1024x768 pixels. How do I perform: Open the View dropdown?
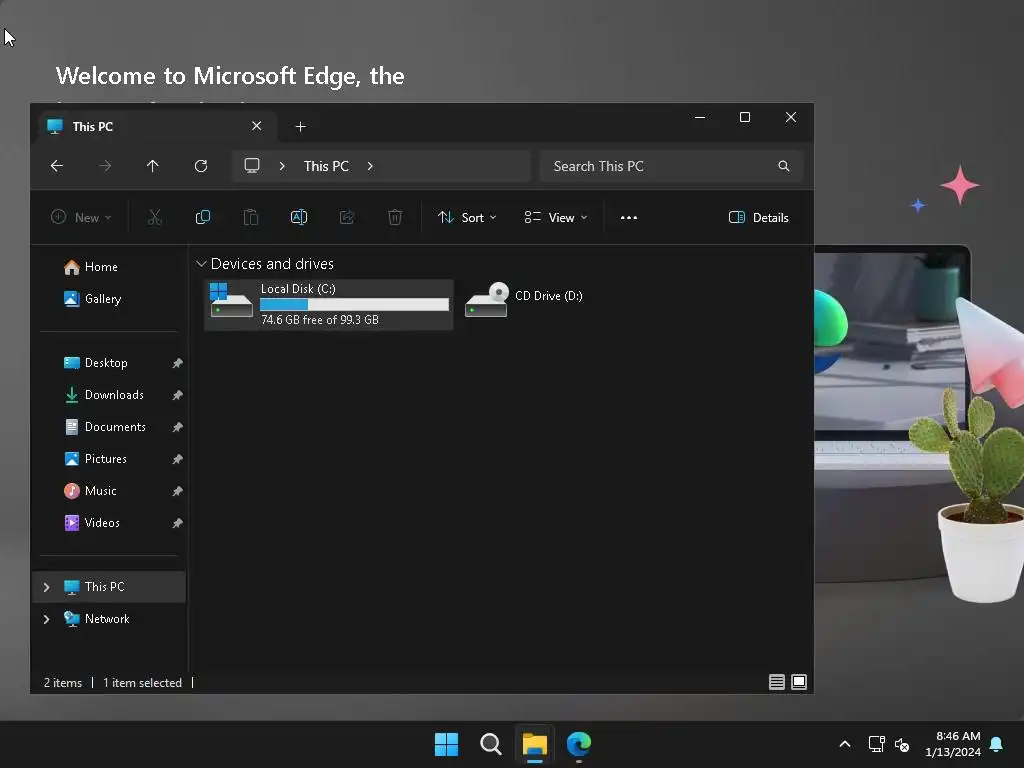[x=556, y=217]
